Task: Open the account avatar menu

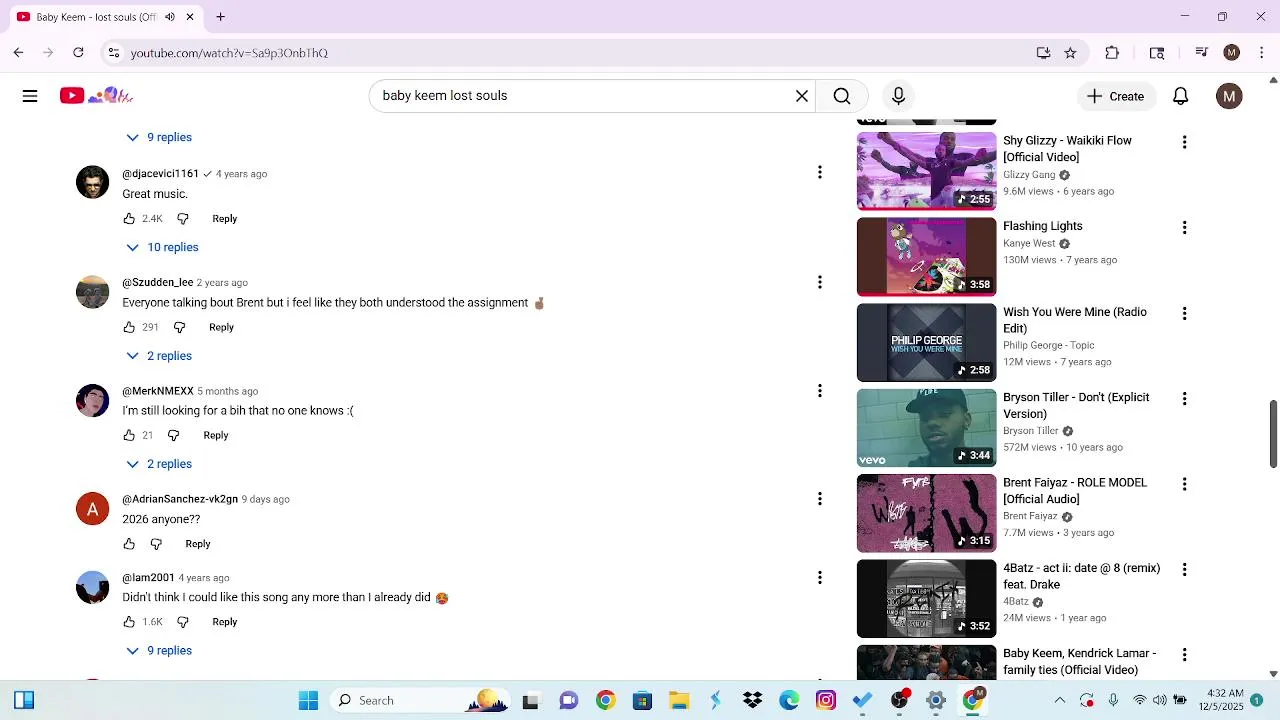Action: point(1229,96)
